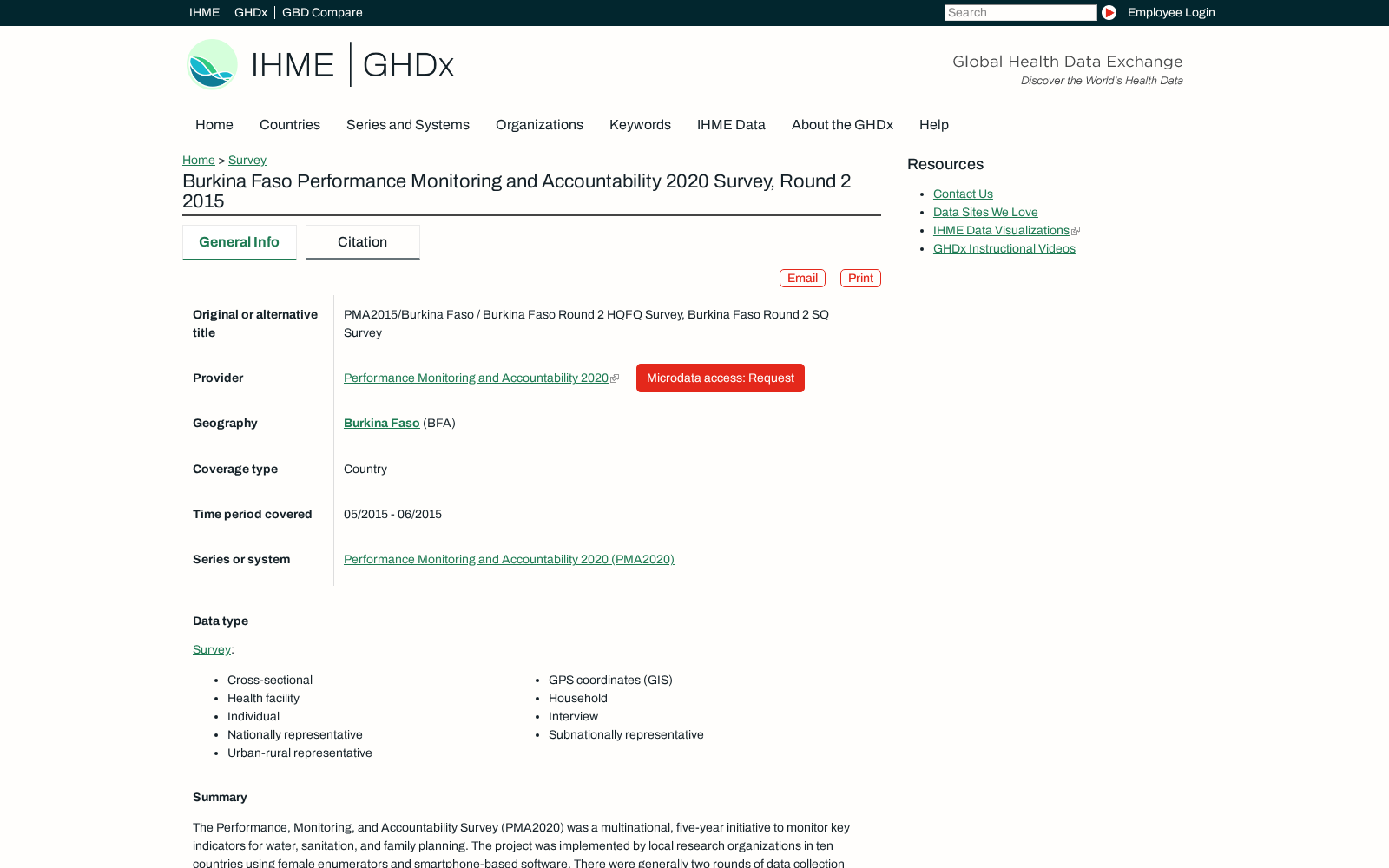
Task: Click the Survey breadcrumb link
Action: click(x=247, y=160)
